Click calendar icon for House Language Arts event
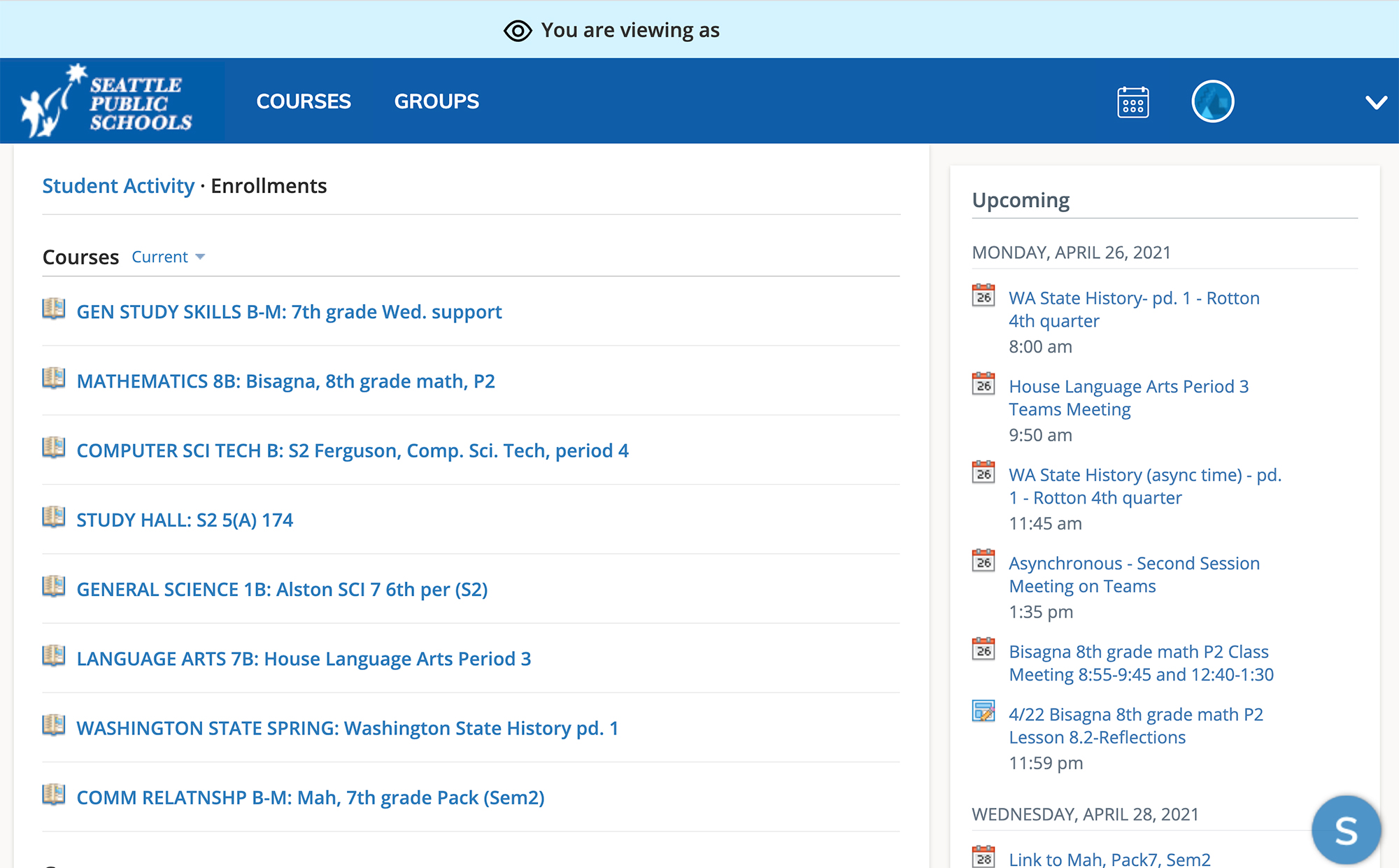The image size is (1399, 868). (983, 384)
